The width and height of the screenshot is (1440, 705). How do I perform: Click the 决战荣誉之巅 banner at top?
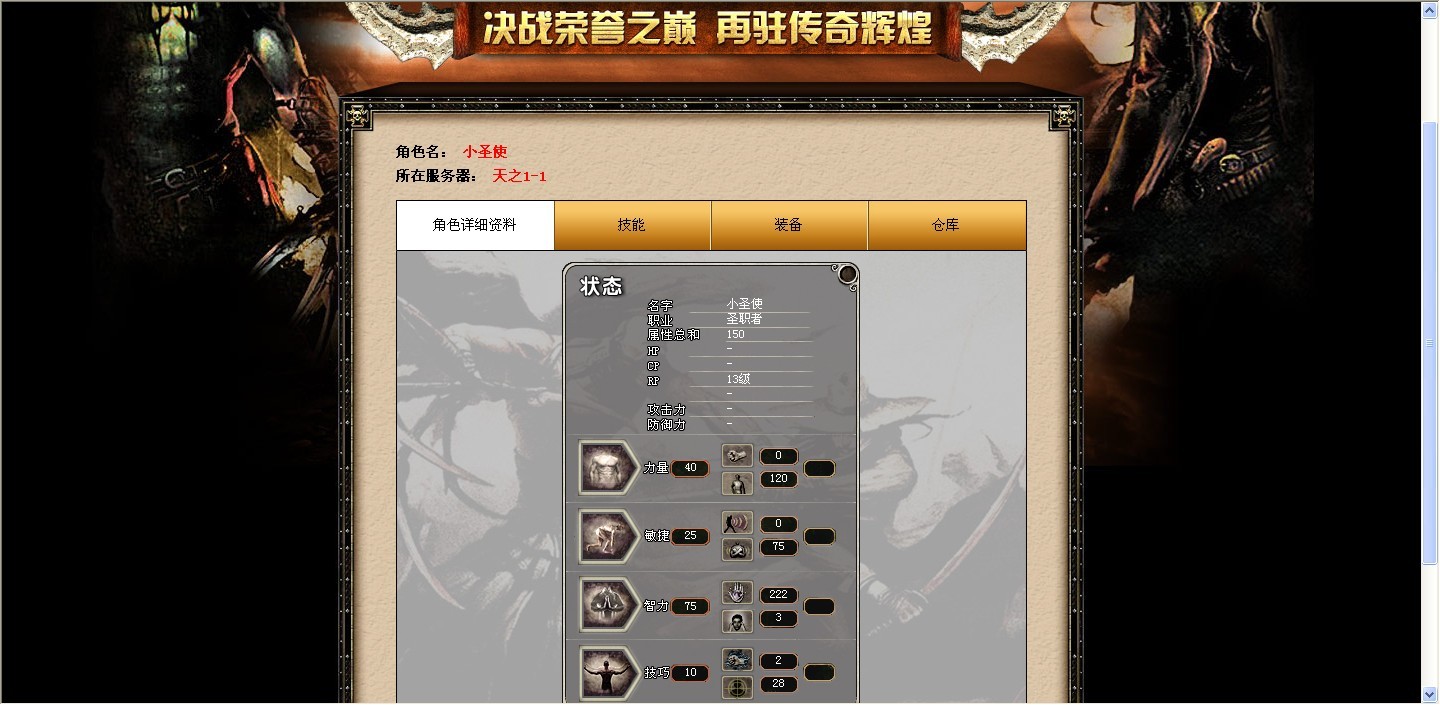(707, 30)
